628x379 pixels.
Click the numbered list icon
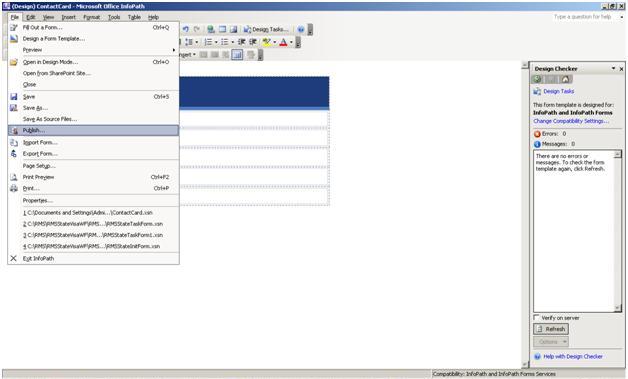point(208,42)
